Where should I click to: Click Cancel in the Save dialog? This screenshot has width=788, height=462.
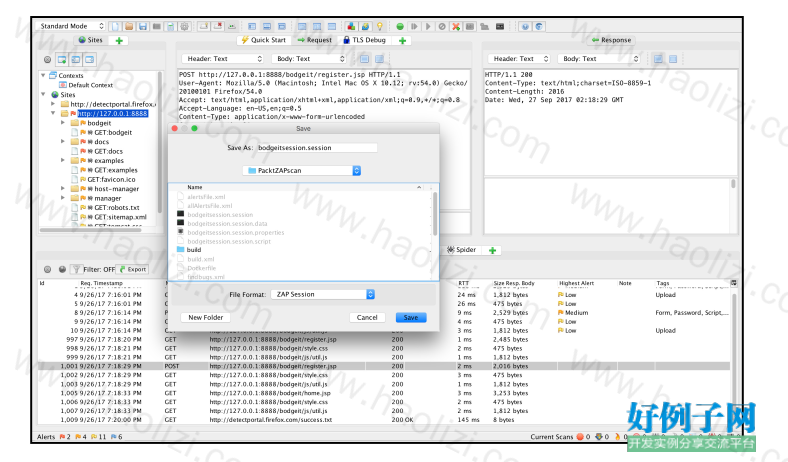(x=367, y=318)
